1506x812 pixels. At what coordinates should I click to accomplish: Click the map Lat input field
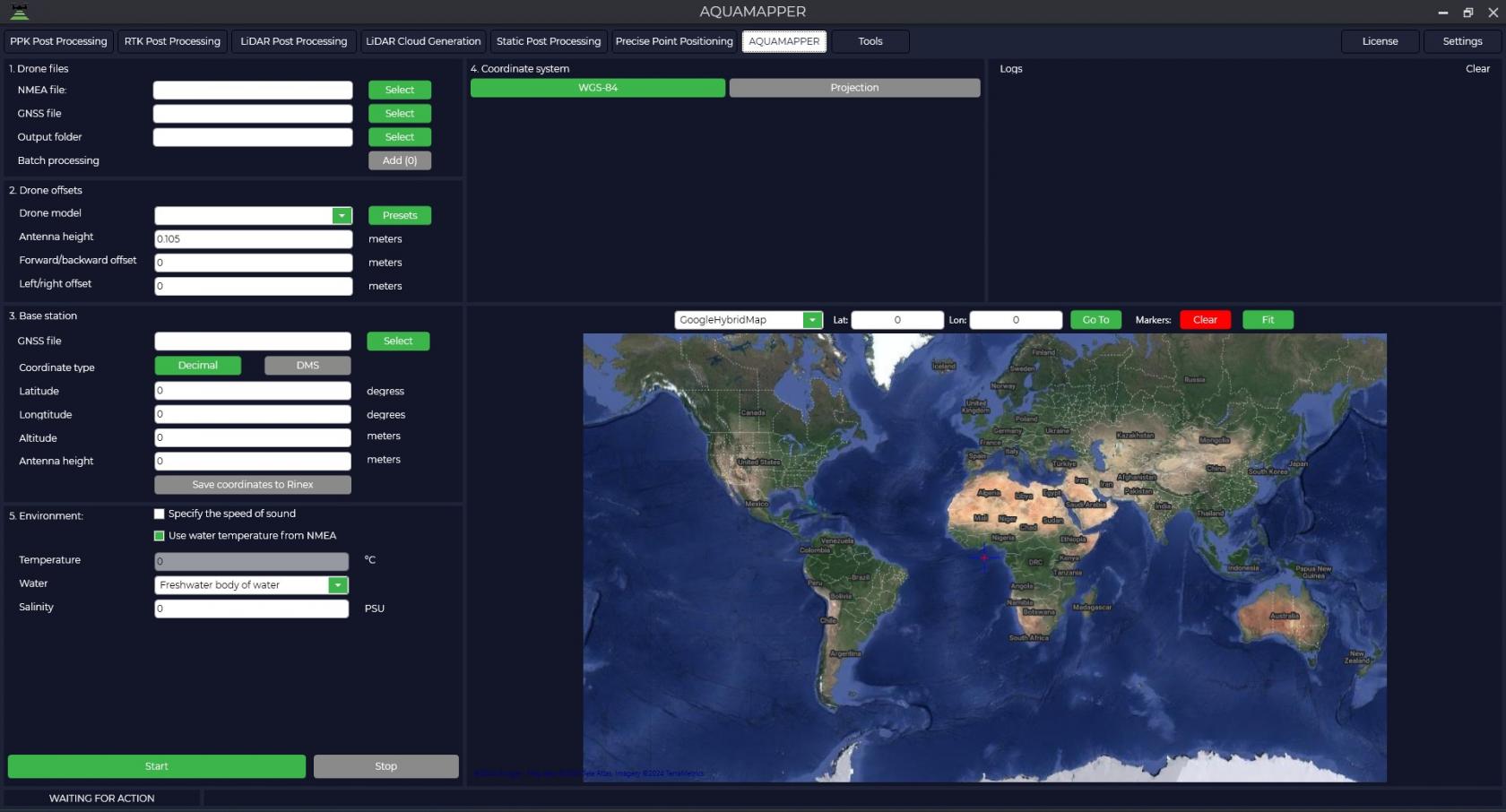coord(897,320)
